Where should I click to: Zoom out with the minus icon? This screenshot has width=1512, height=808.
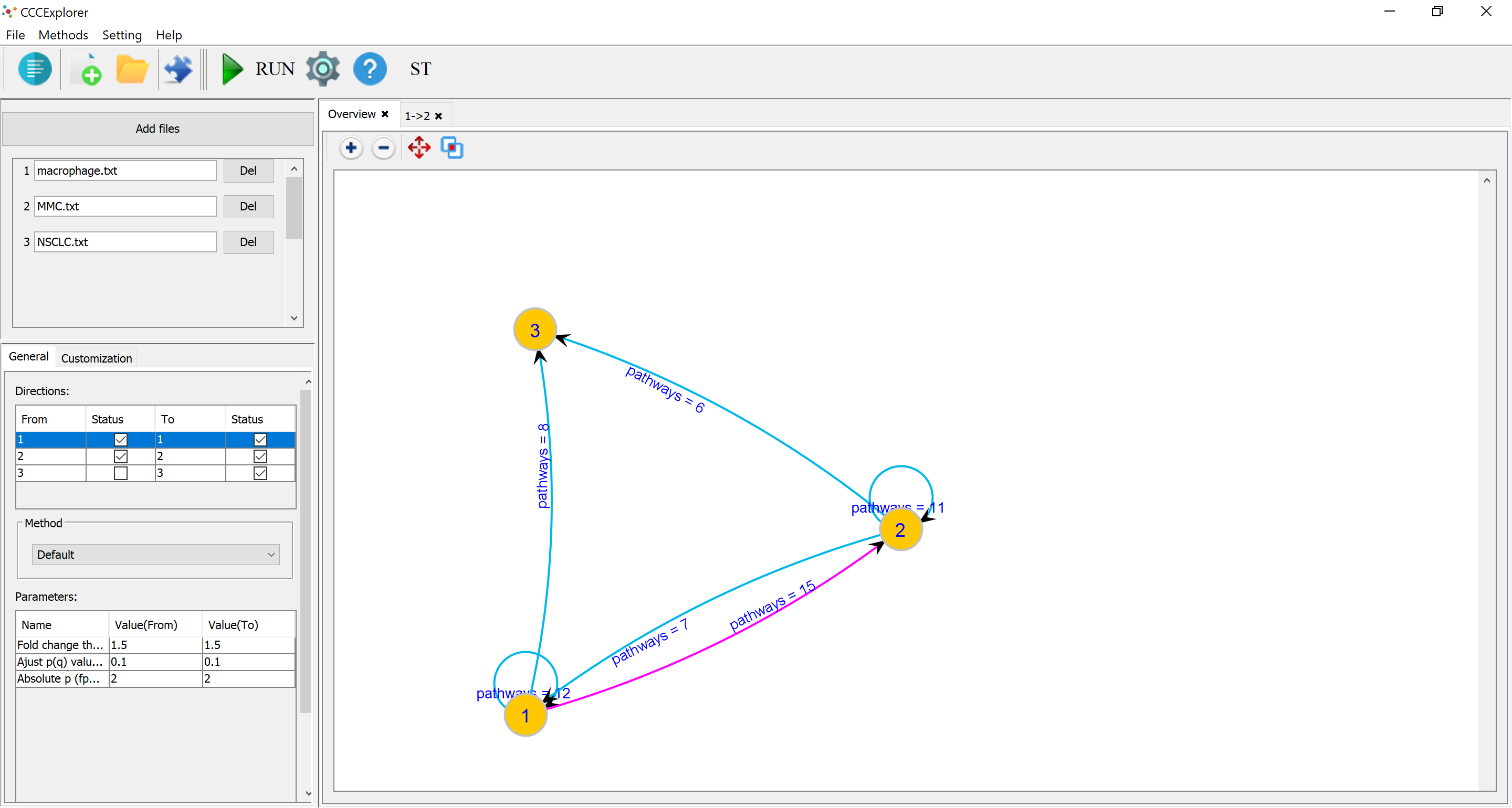pos(384,148)
